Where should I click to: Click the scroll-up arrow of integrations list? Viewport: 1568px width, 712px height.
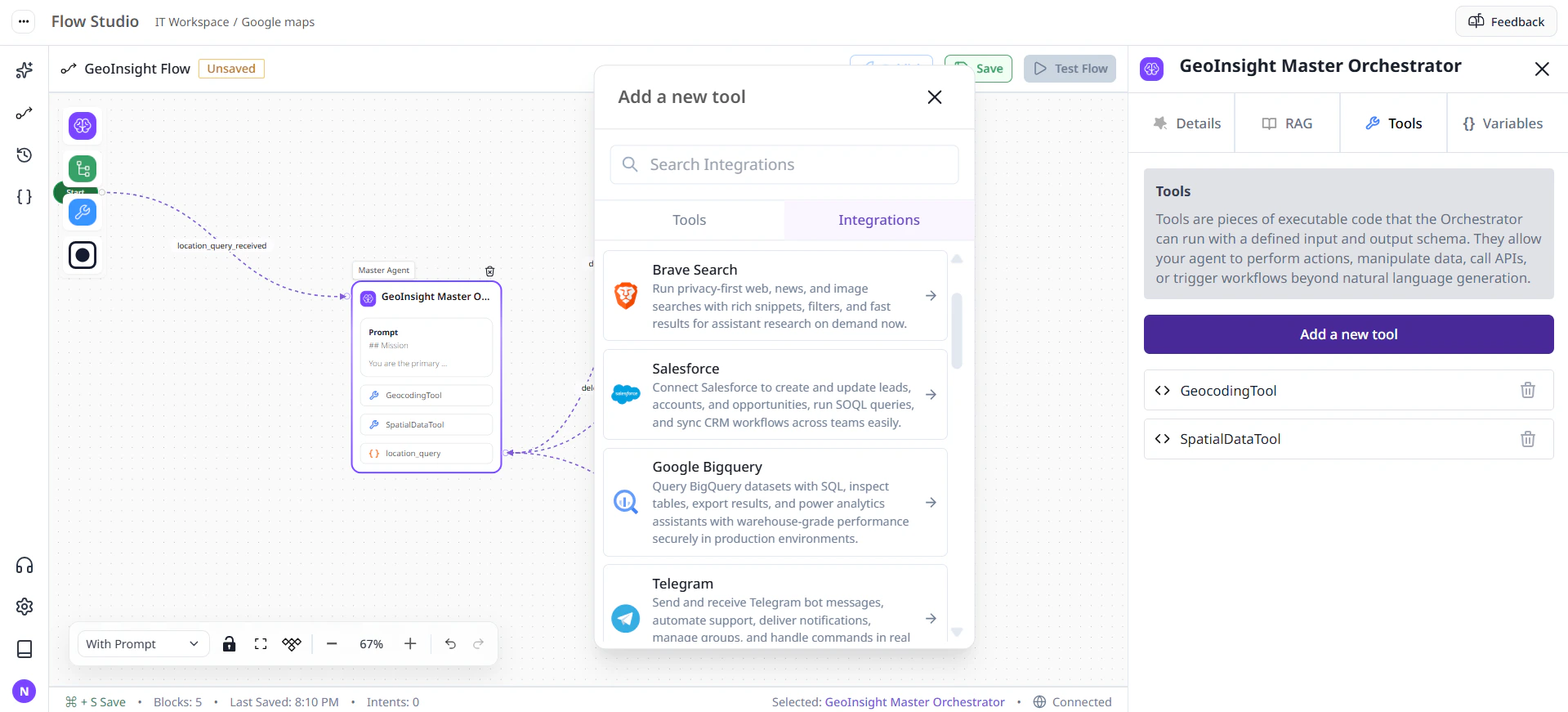(x=957, y=259)
